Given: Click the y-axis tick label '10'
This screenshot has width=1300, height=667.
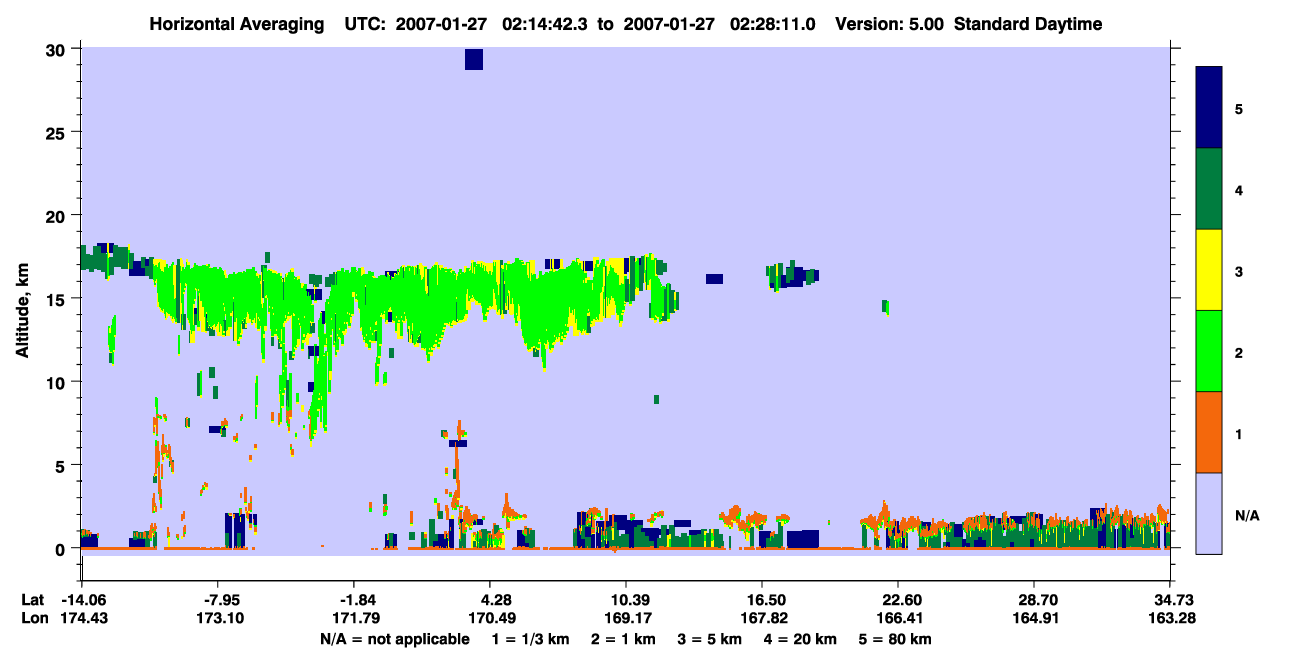Looking at the screenshot, I should tap(57, 382).
